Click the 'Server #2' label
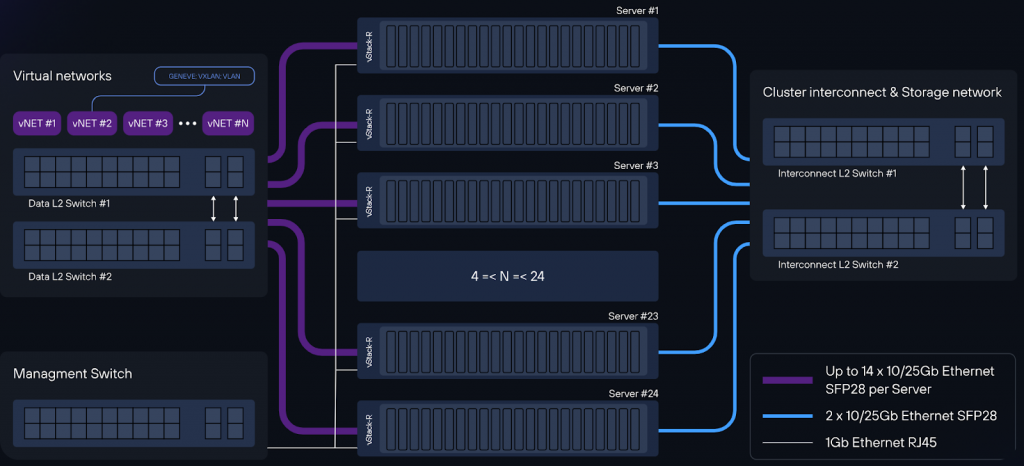Screen dimensions: 1024x466 pyautogui.click(x=636, y=88)
